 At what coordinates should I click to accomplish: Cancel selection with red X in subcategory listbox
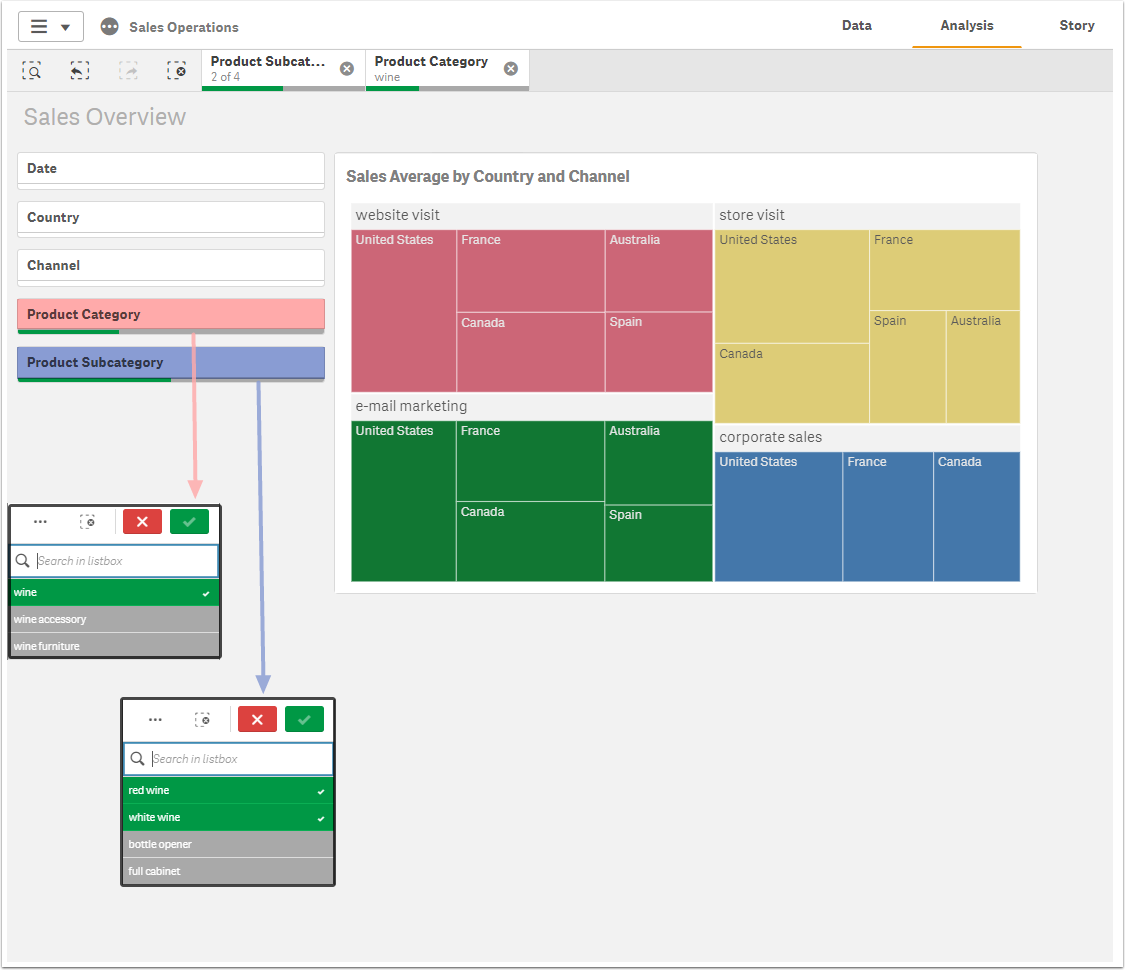point(257,719)
